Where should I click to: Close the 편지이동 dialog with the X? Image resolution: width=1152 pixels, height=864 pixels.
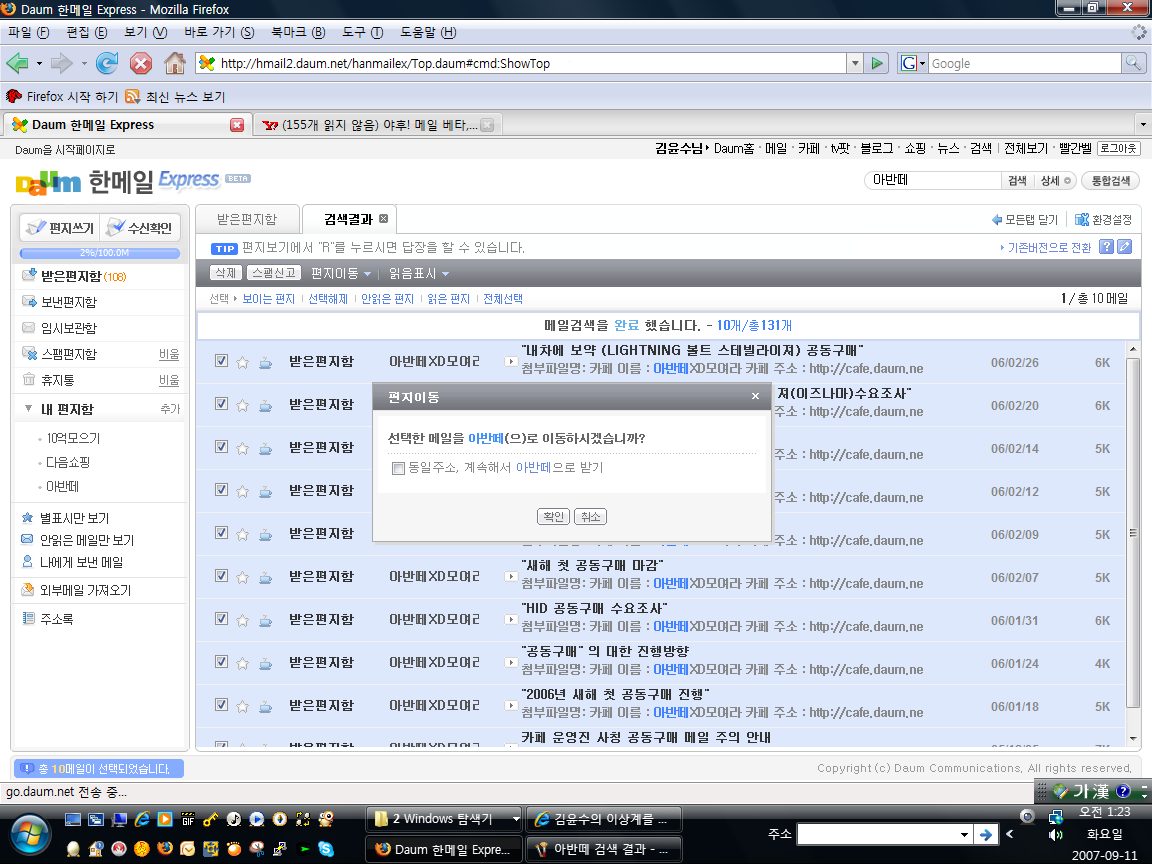click(755, 397)
